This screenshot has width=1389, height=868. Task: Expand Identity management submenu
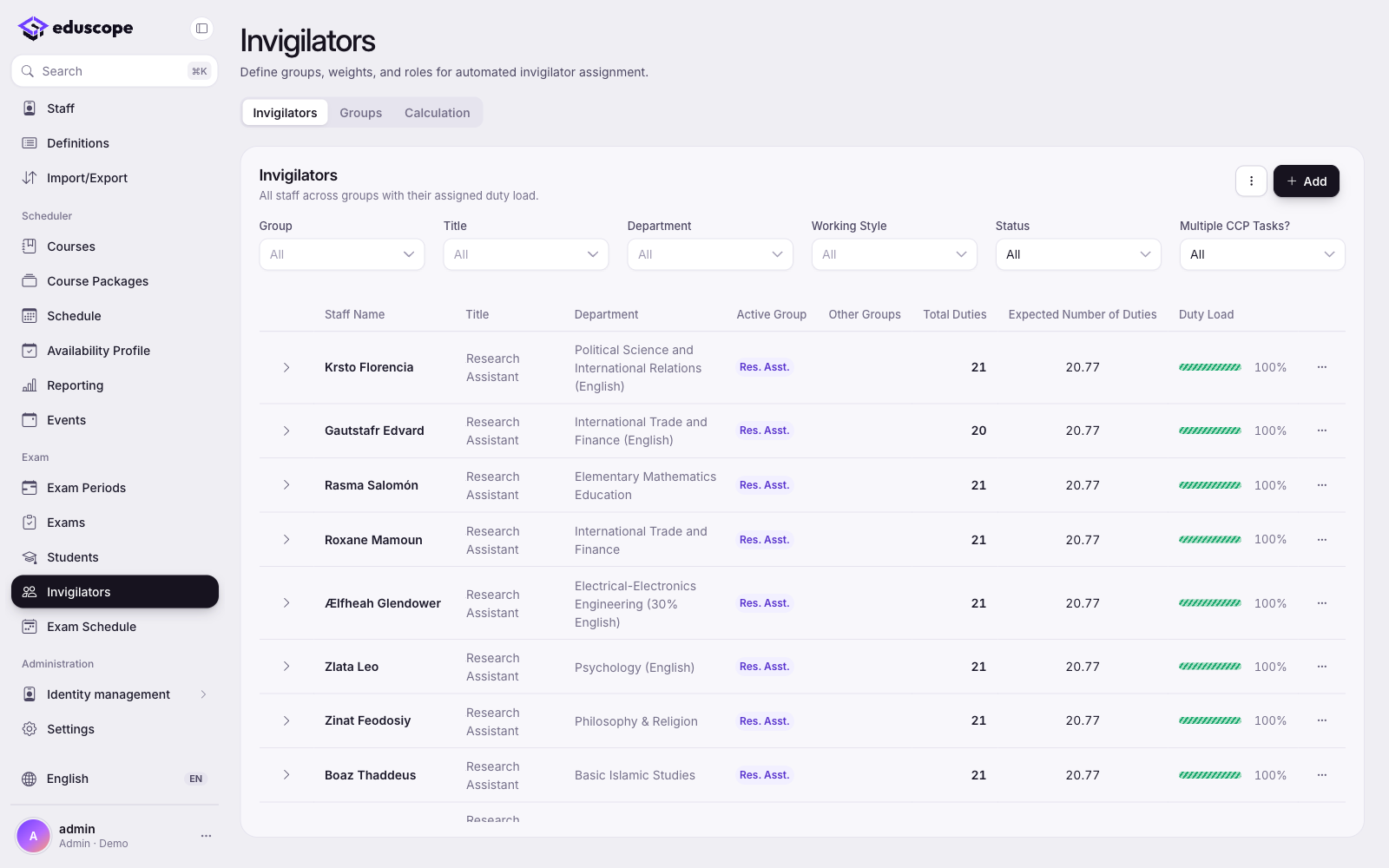(x=115, y=694)
